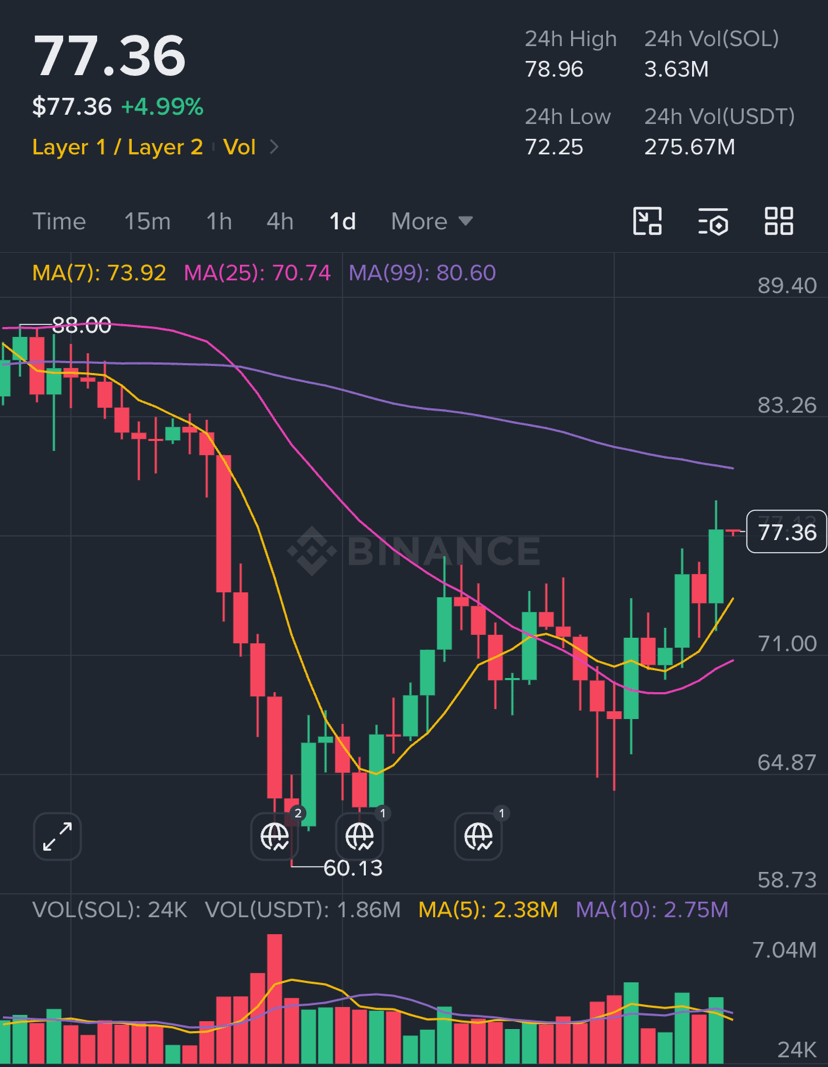This screenshot has width=828, height=1067.
Task: Click the chevron next to Vol
Action: [x=274, y=147]
